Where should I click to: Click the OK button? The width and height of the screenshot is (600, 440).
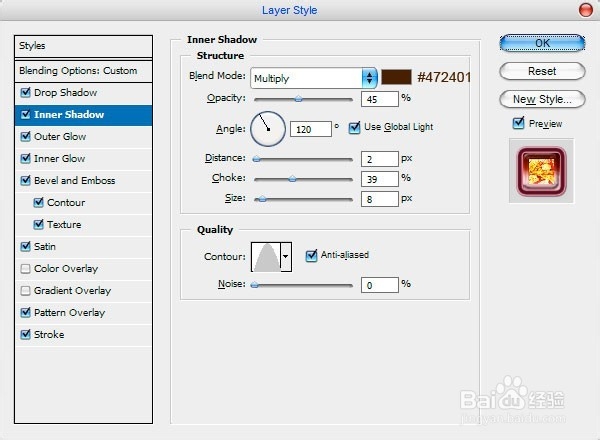pos(542,43)
